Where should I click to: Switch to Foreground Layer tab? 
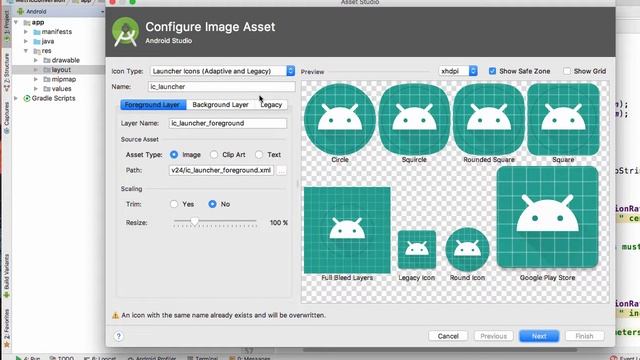point(153,105)
